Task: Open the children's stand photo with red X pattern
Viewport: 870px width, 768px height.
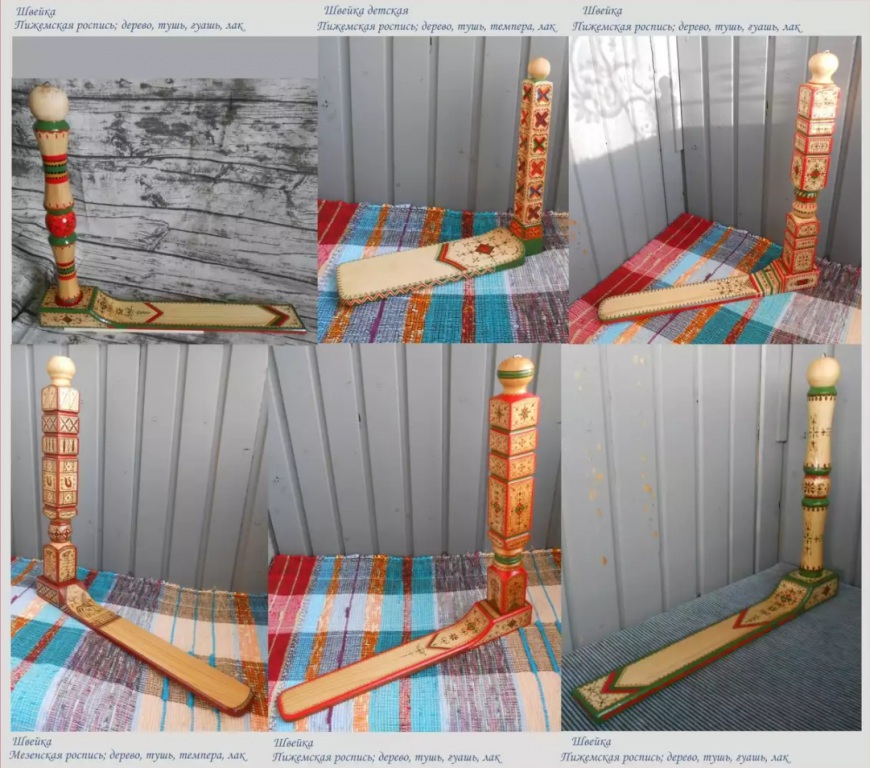Action: (443, 190)
